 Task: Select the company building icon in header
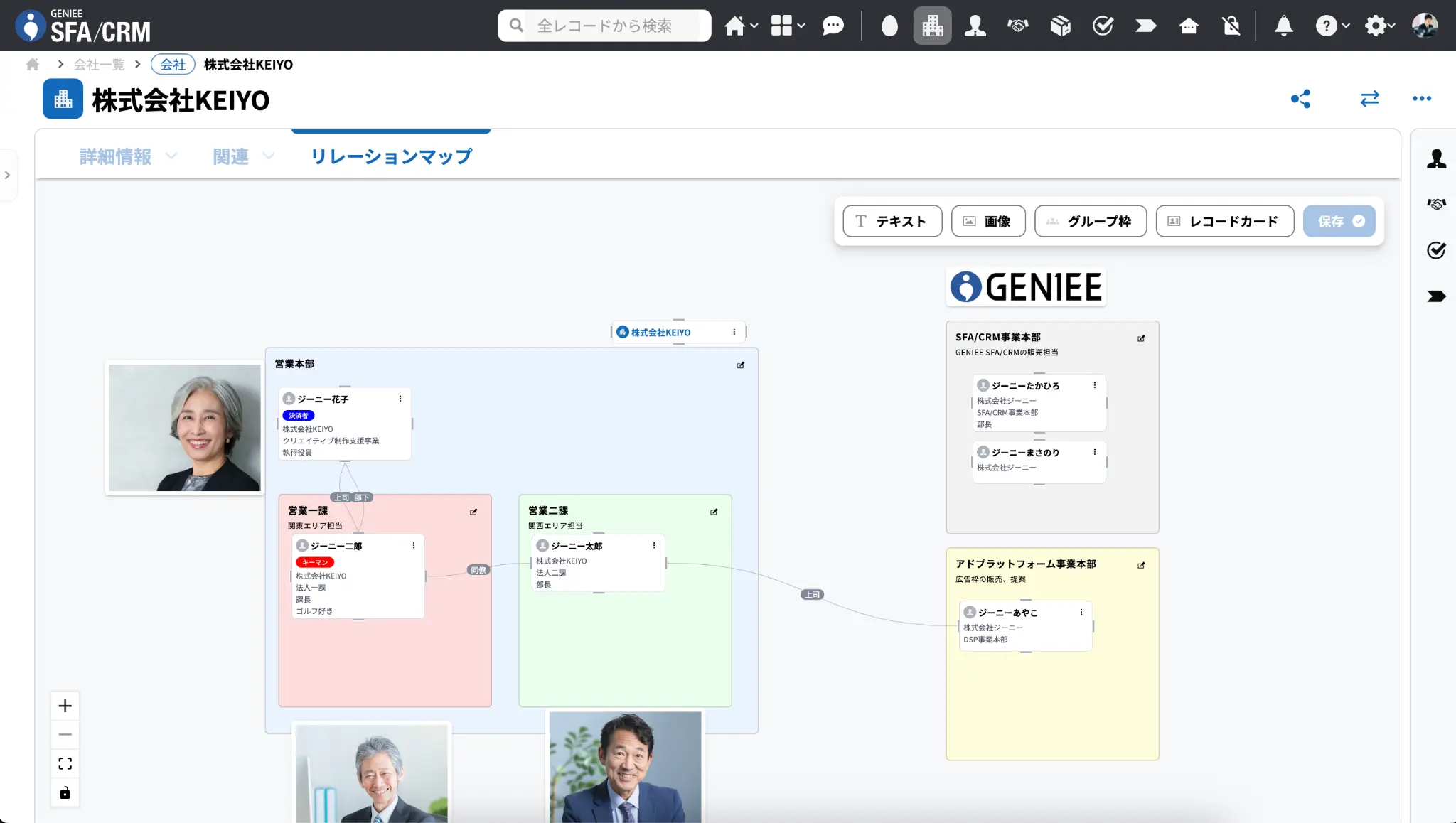[x=932, y=26]
